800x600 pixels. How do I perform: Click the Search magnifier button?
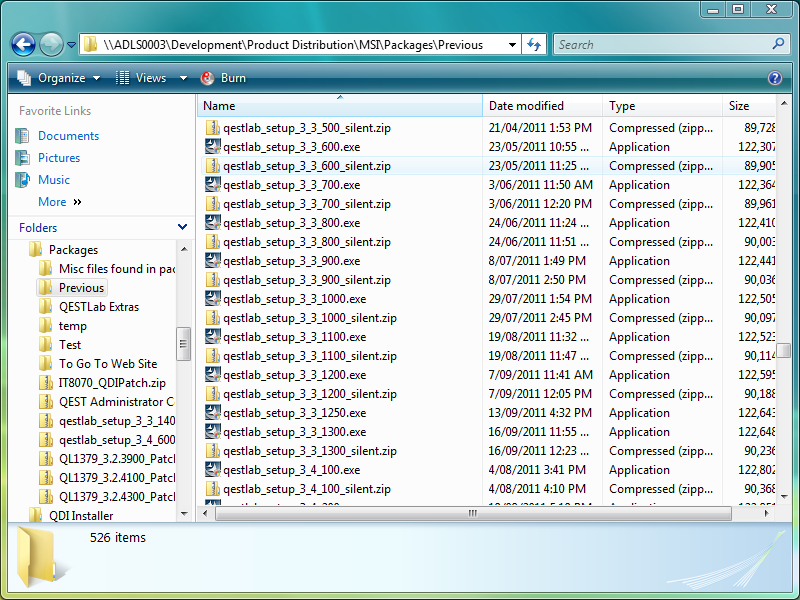[x=778, y=44]
